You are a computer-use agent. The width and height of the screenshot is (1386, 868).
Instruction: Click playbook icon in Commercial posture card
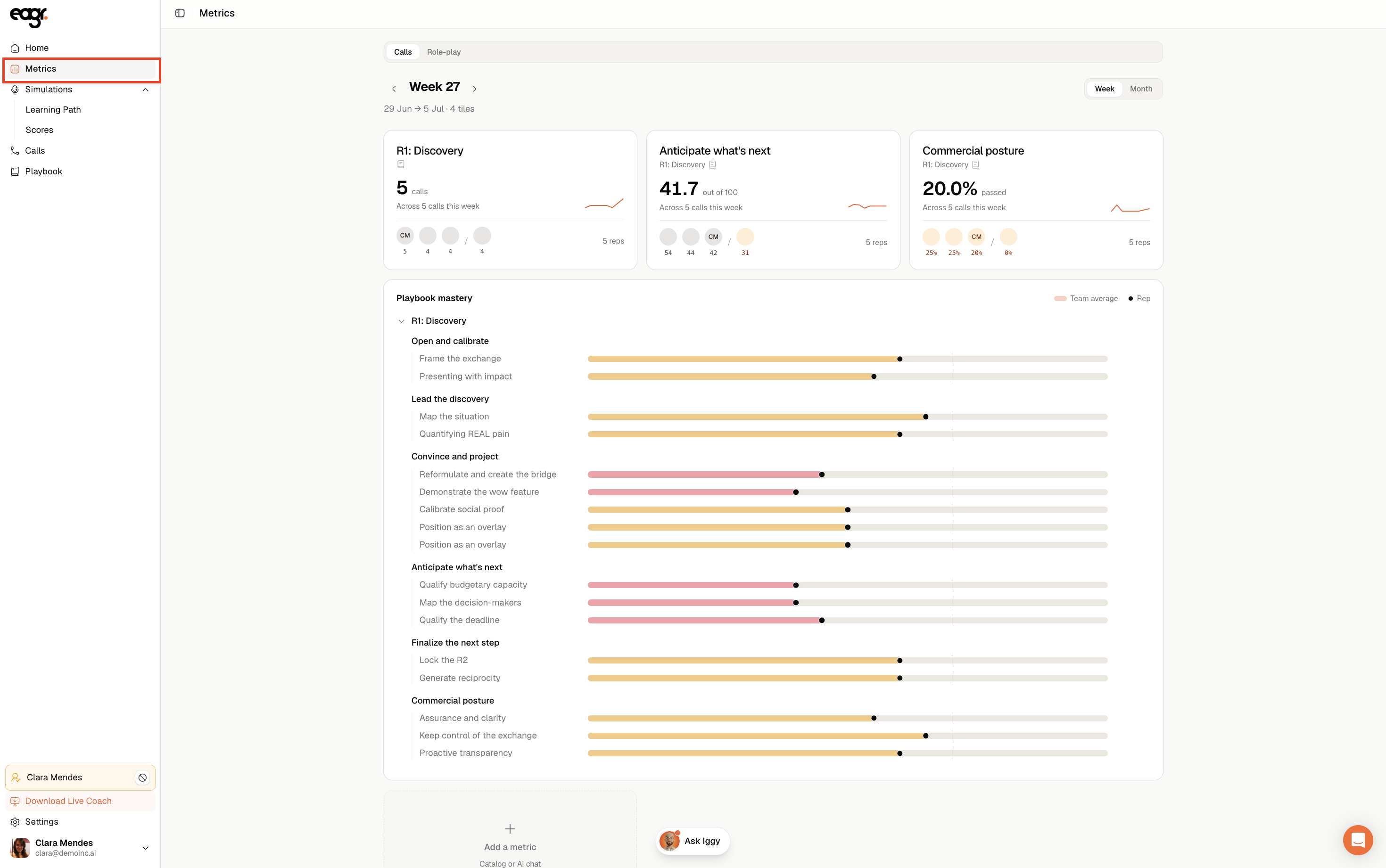tap(975, 165)
